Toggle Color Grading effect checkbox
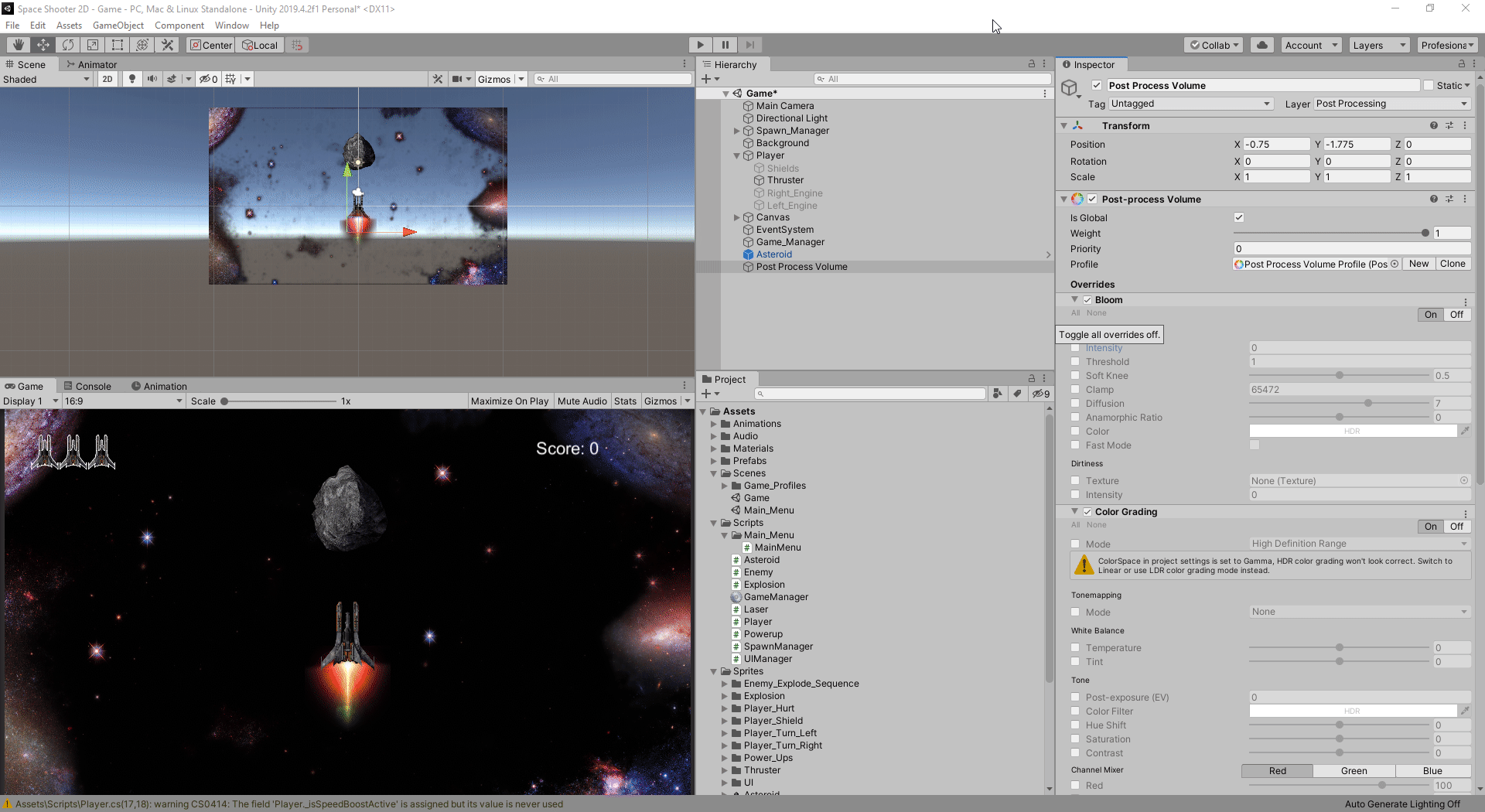The width and height of the screenshot is (1485, 812). coord(1087,512)
